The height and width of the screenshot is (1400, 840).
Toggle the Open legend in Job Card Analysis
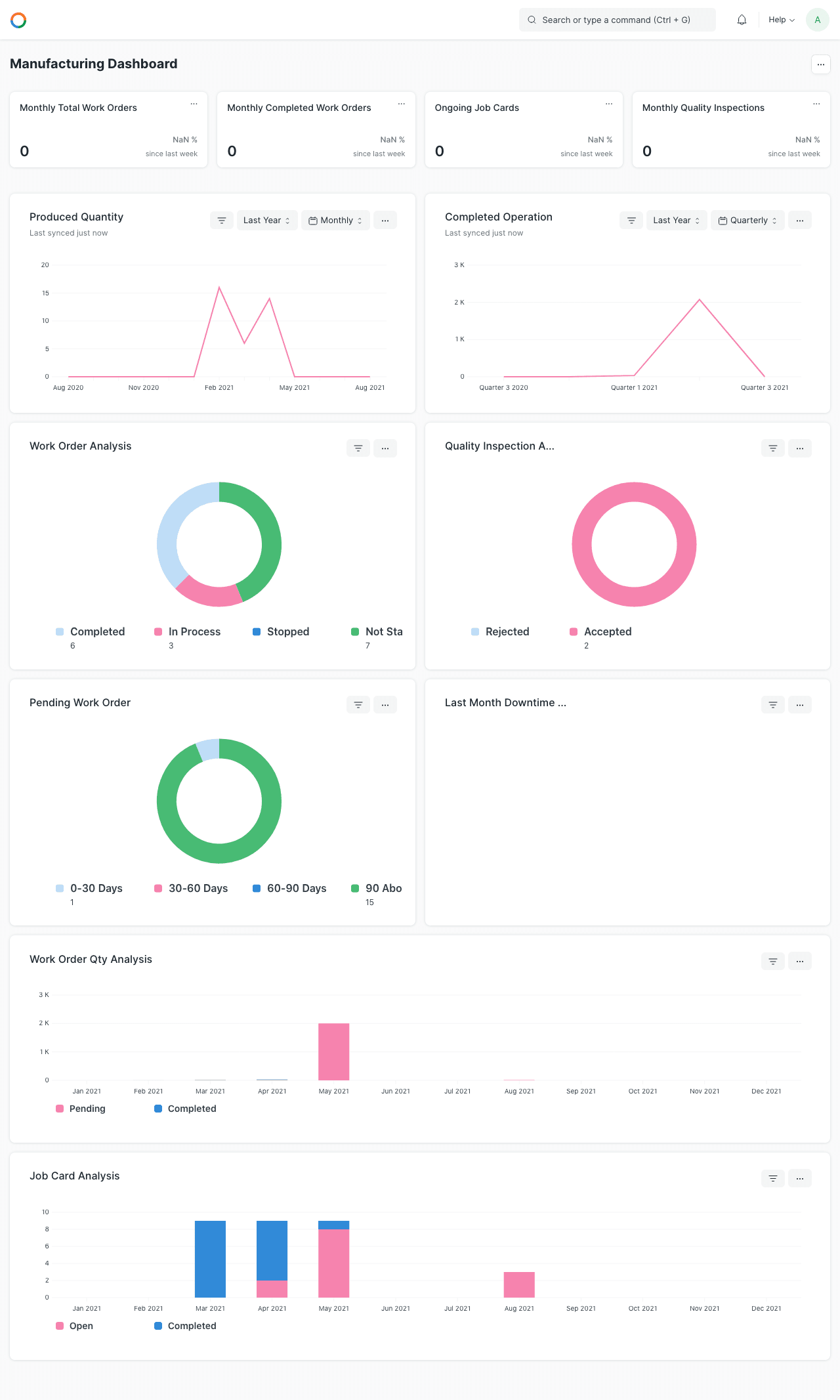75,1326
